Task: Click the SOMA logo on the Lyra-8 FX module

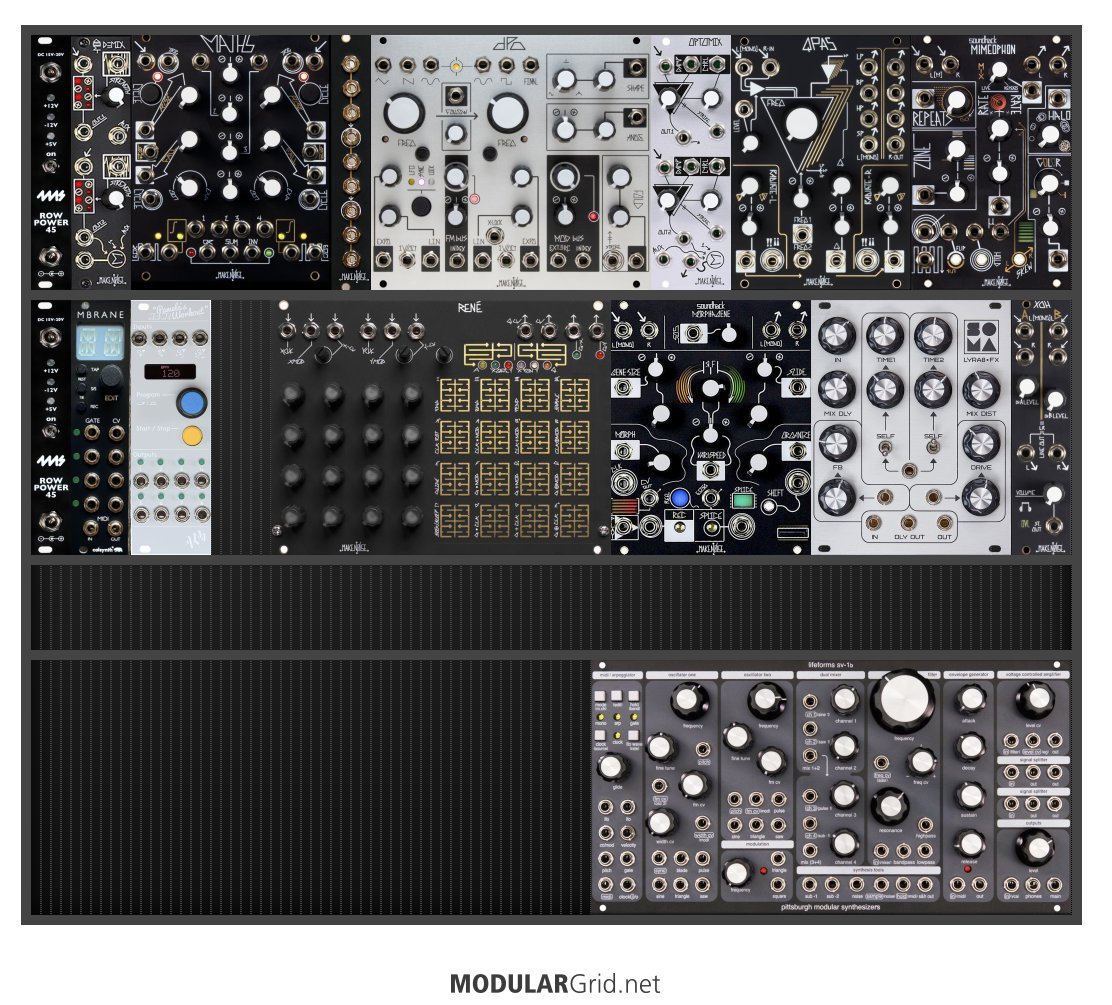Action: 982,338
